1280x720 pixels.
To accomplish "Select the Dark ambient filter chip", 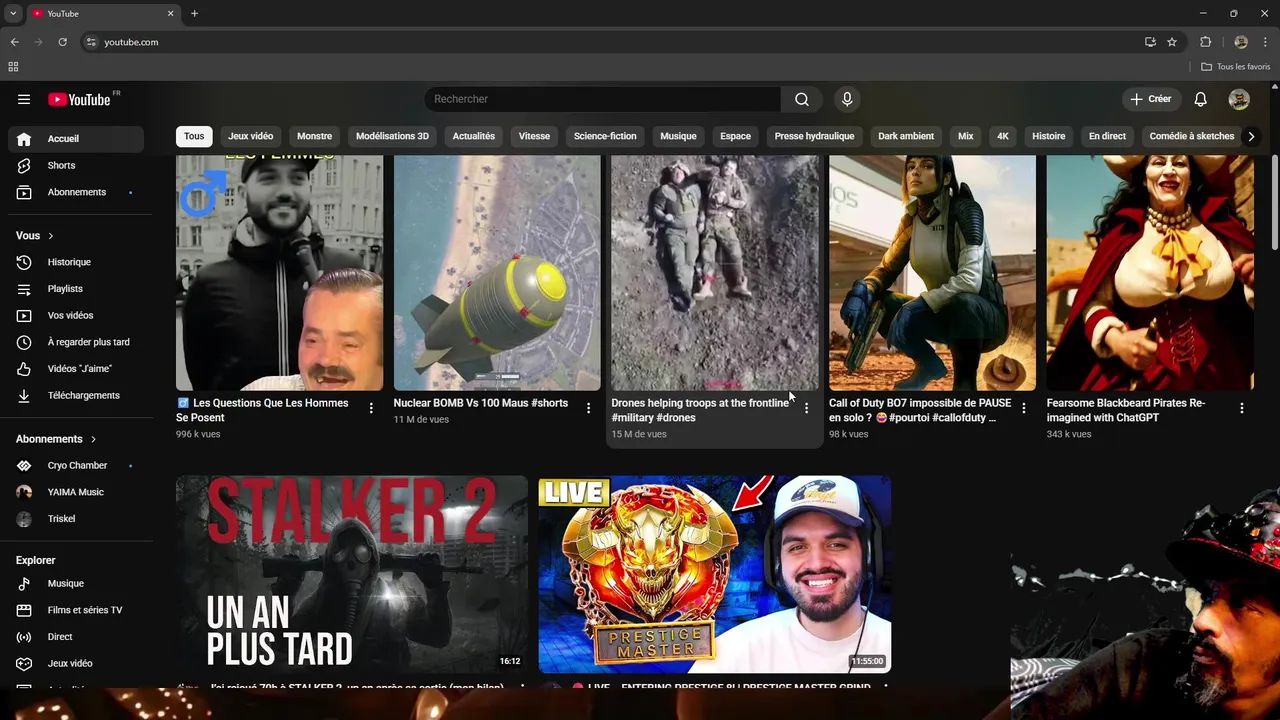I will 906,136.
